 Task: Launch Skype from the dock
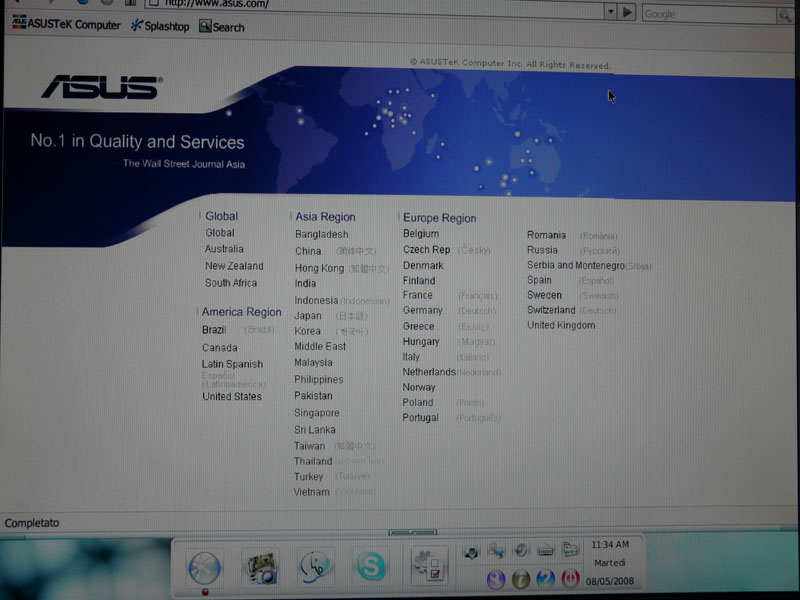[x=371, y=568]
